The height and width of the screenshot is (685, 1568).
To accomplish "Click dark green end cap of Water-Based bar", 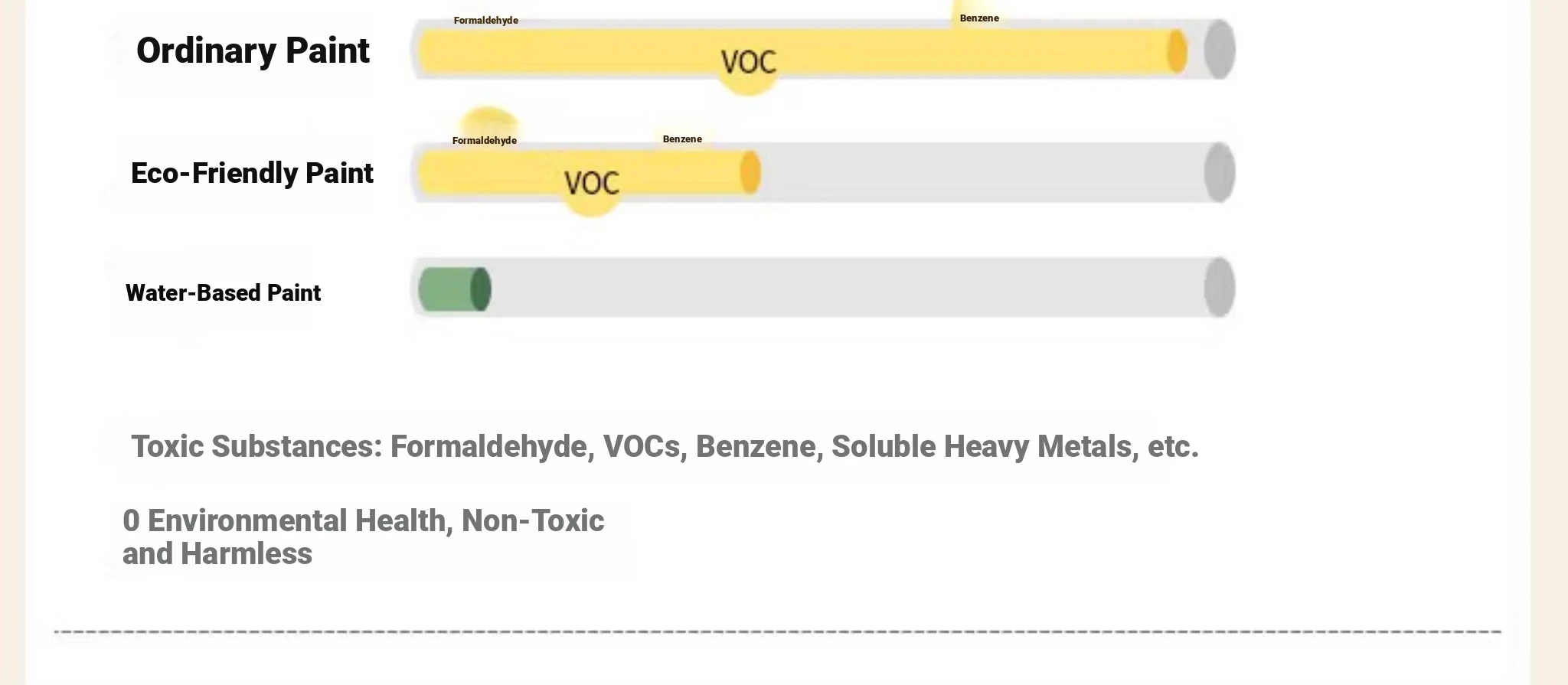I will coord(480,289).
